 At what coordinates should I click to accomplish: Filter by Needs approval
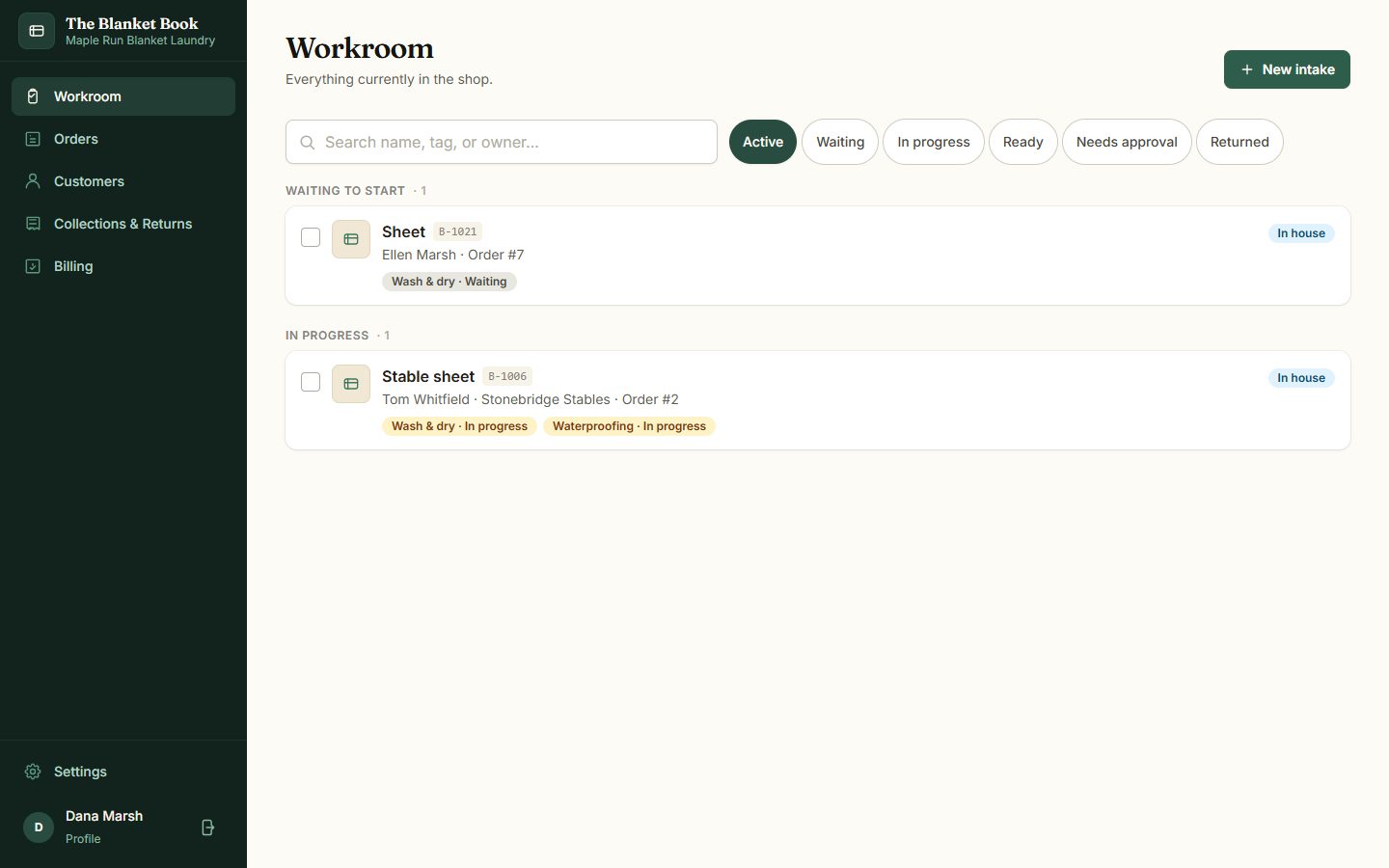pos(1127,142)
